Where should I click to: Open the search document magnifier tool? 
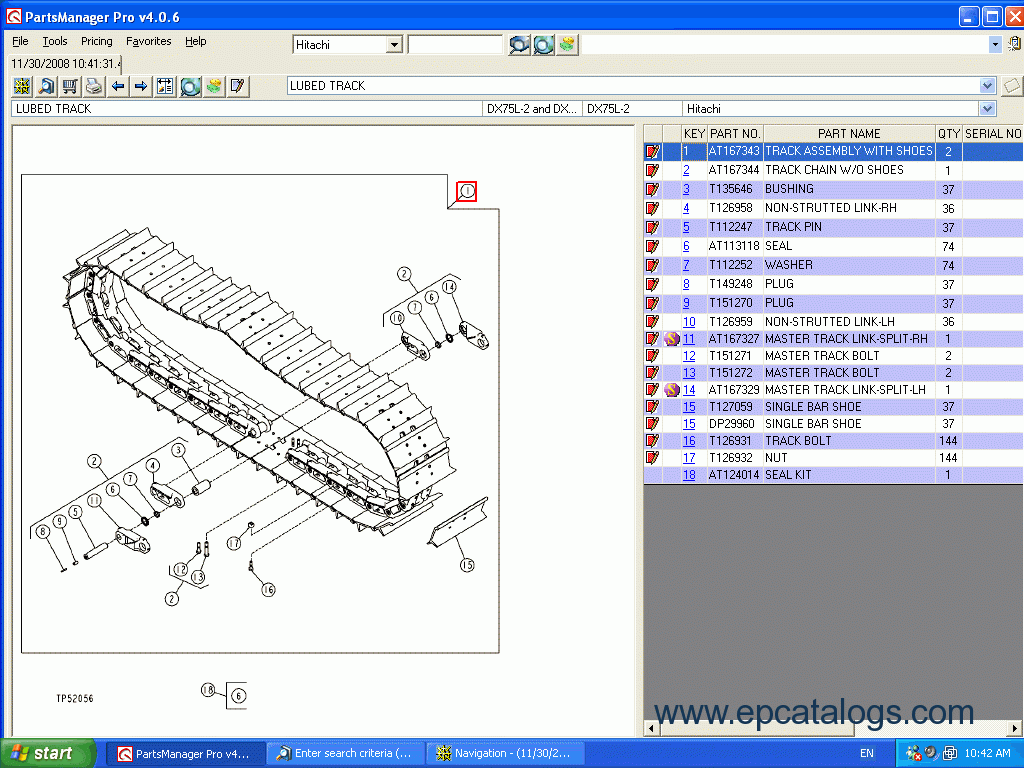[x=46, y=86]
